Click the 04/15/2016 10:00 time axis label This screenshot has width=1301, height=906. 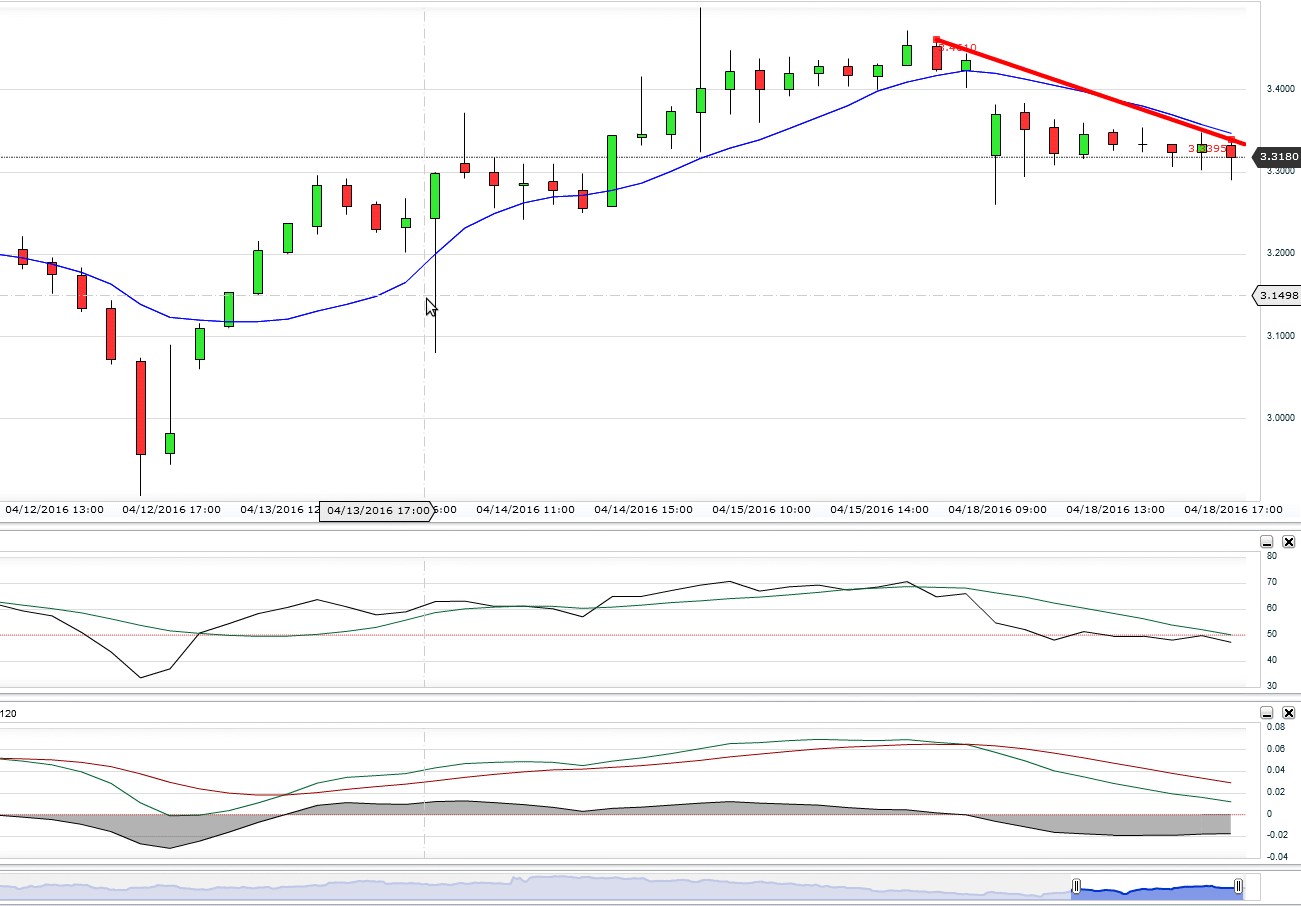761,510
